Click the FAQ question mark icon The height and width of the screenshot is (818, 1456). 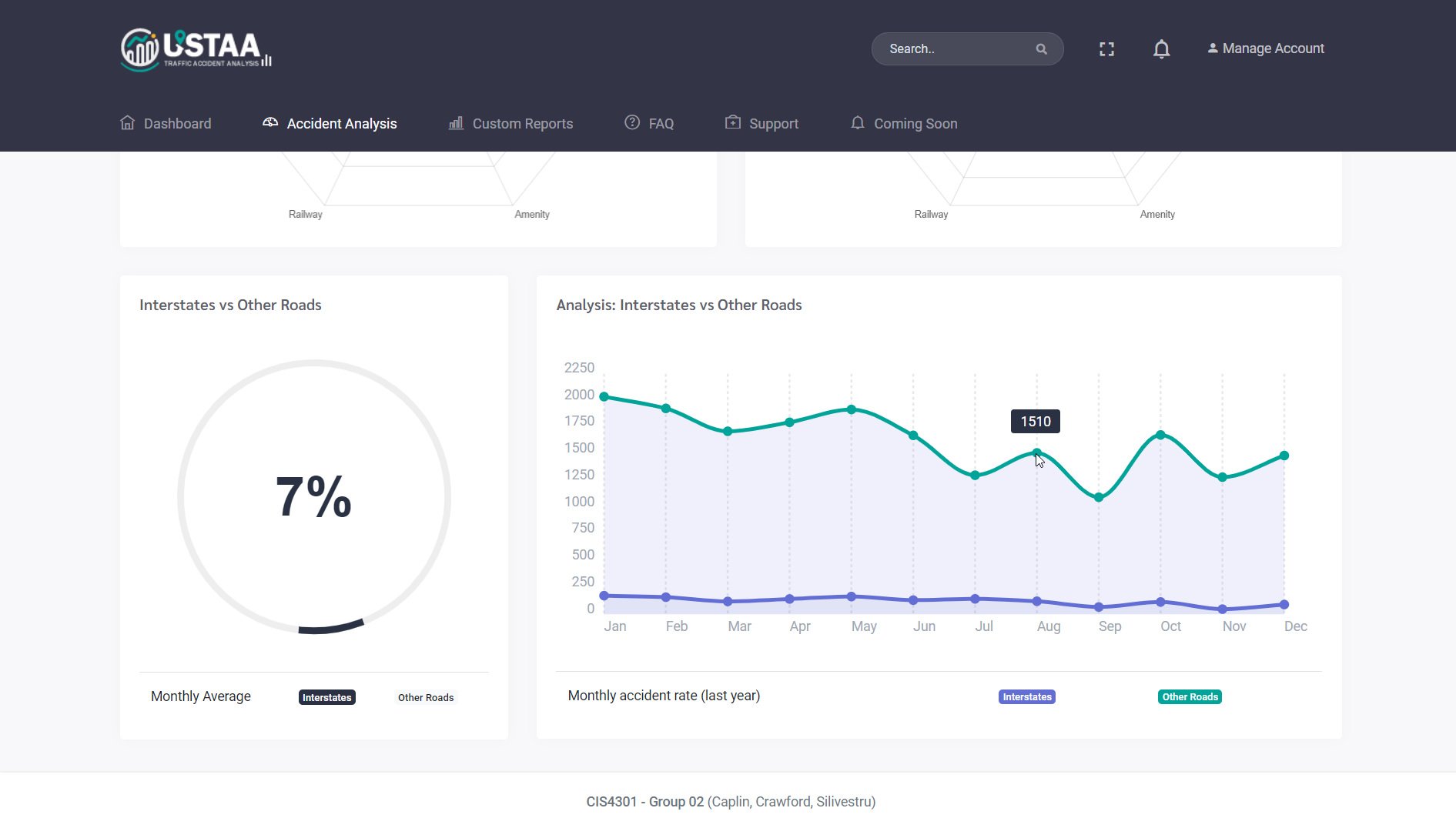(x=632, y=123)
